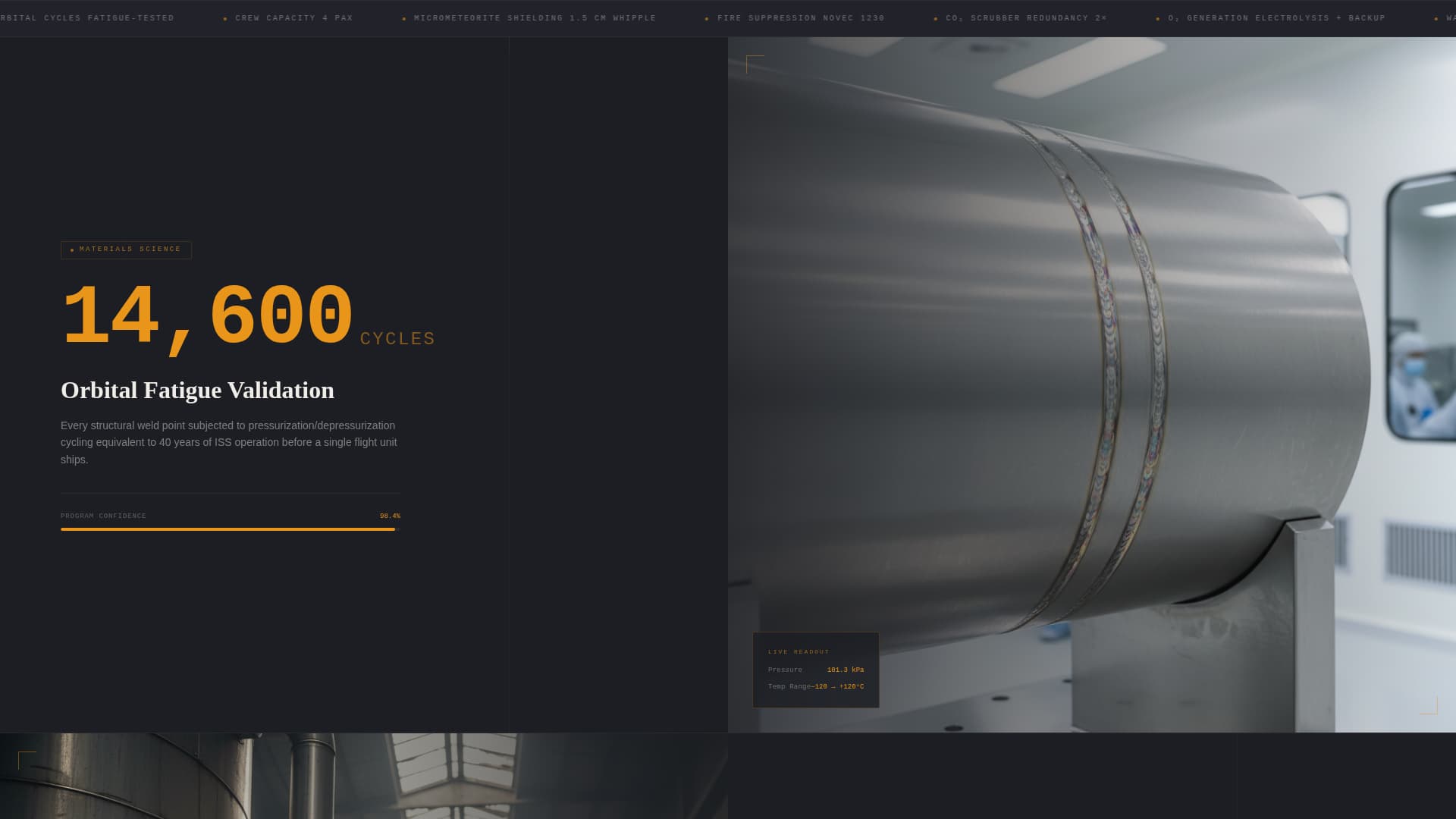The image size is (1456, 819).
Task: Click the industrial photo thumbnail at bottom-left
Action: pos(364,777)
